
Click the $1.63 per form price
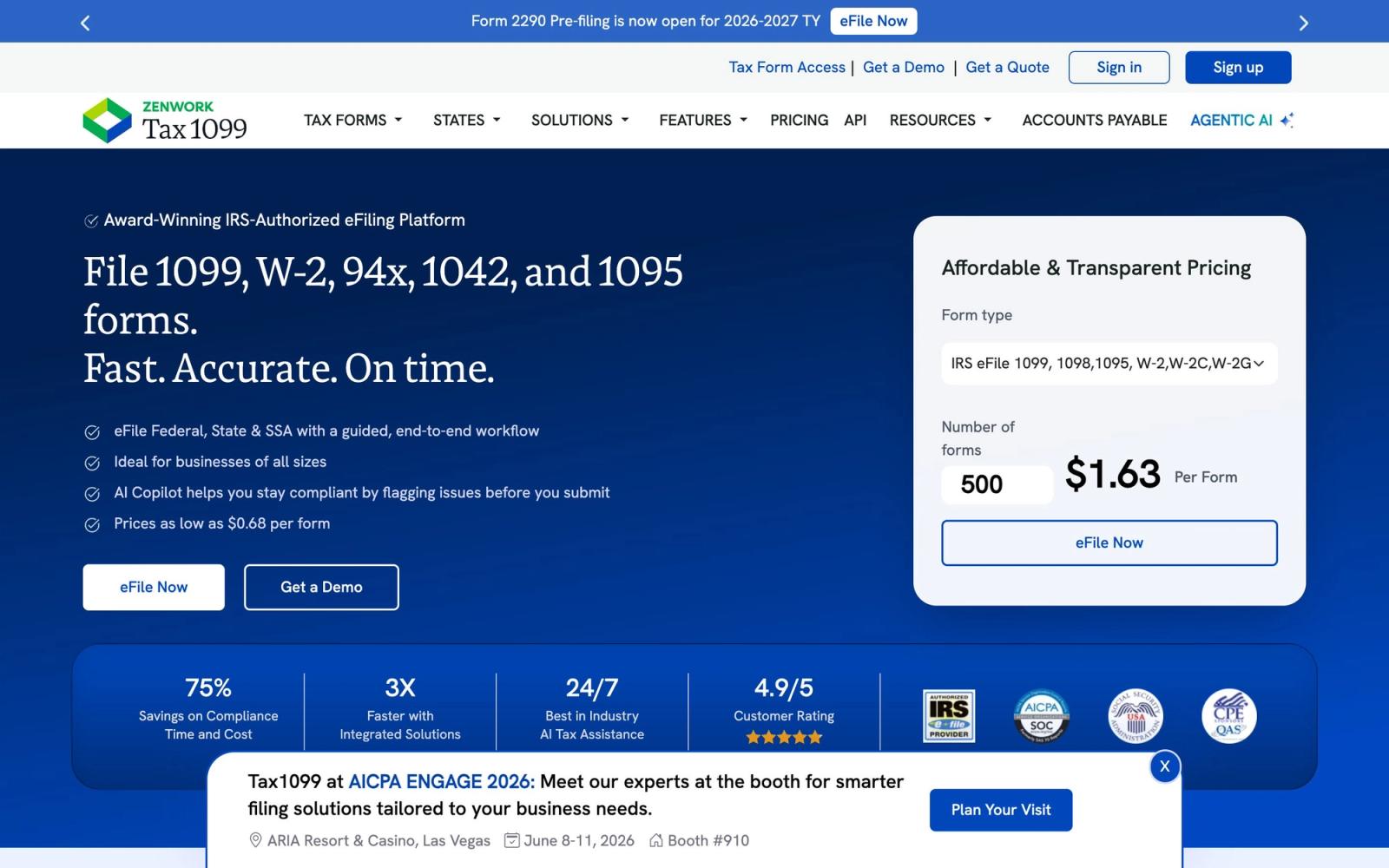click(x=1112, y=475)
